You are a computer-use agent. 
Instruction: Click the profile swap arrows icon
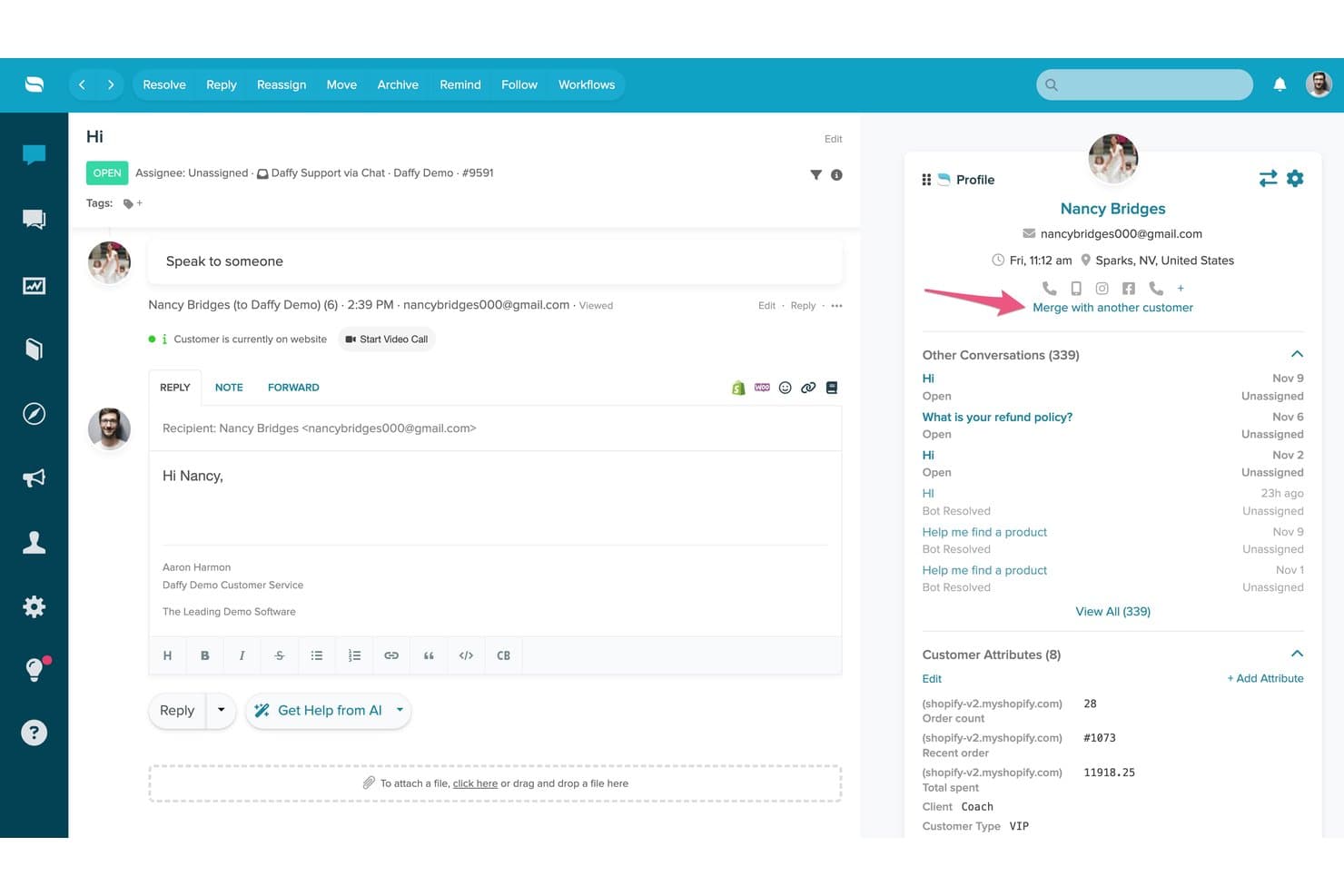1268,179
